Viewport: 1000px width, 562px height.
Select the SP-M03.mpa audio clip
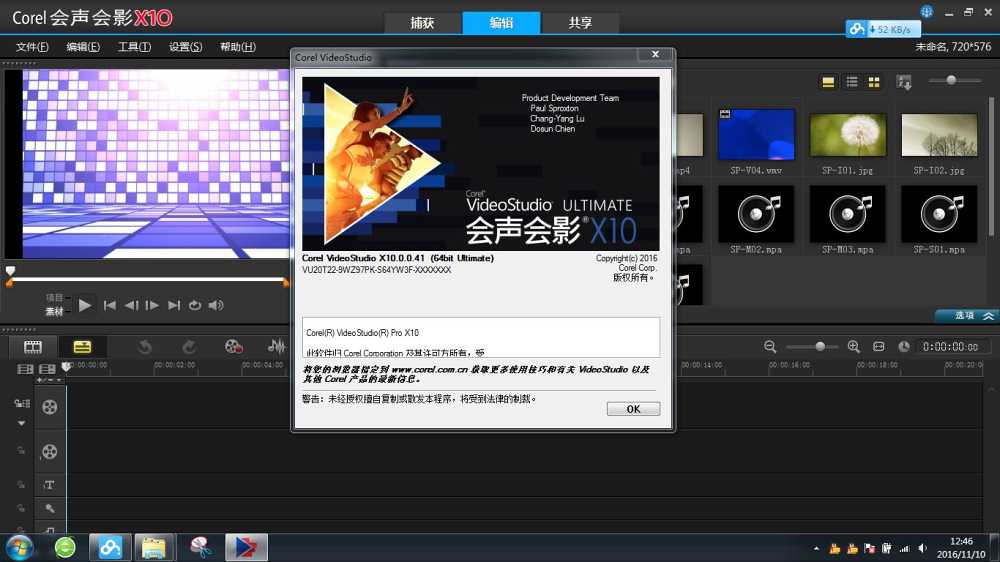848,214
